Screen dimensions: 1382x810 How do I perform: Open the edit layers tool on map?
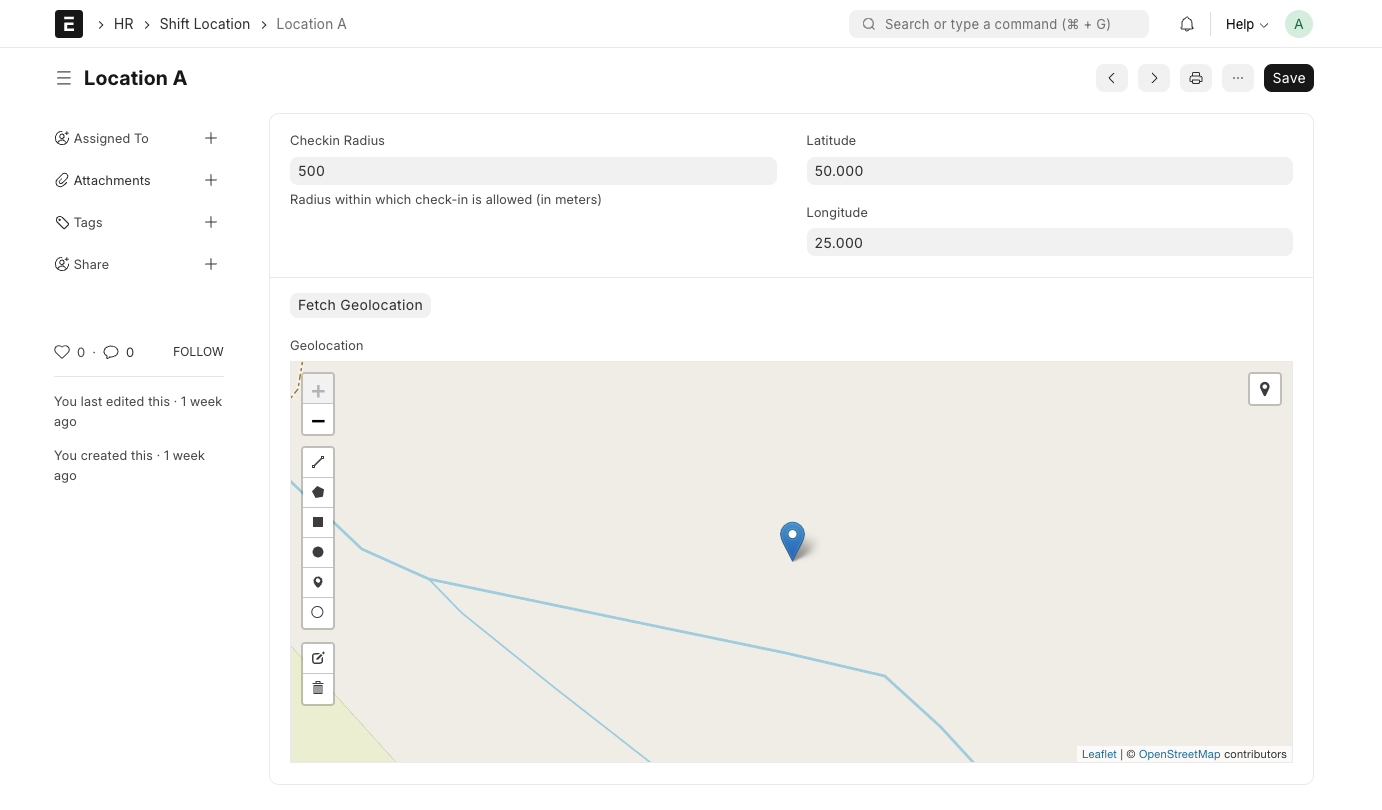pyautogui.click(x=318, y=658)
